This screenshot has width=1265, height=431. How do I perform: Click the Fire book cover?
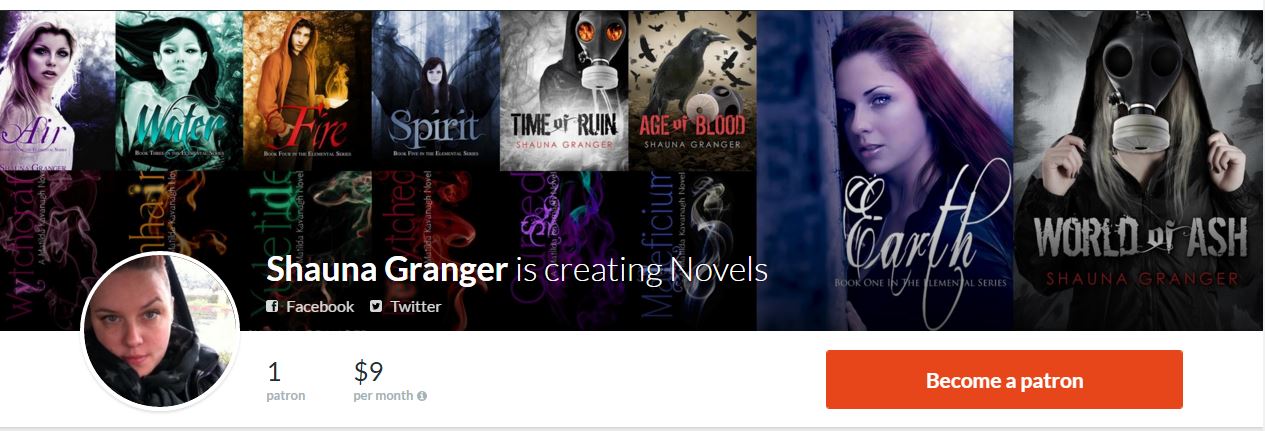[x=307, y=90]
